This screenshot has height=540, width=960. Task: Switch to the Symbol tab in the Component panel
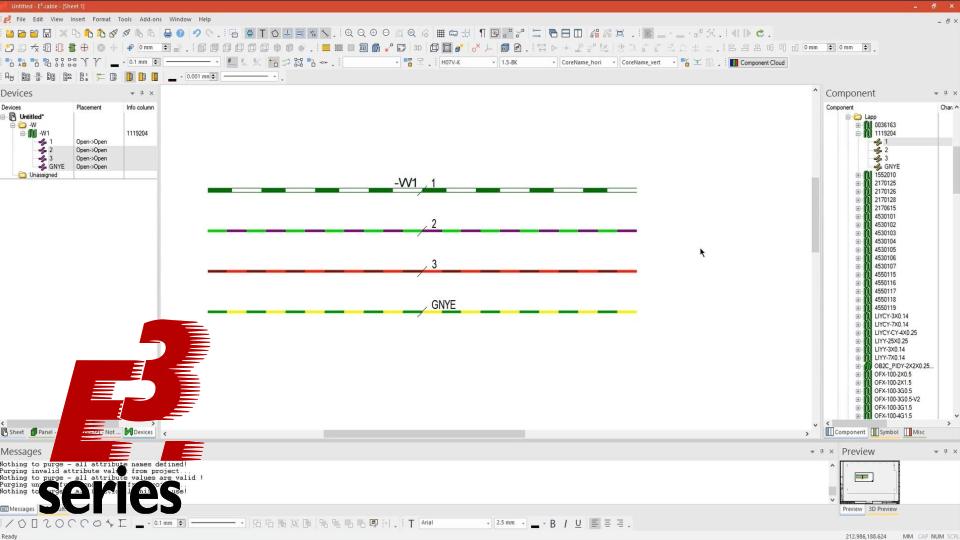(x=884, y=432)
